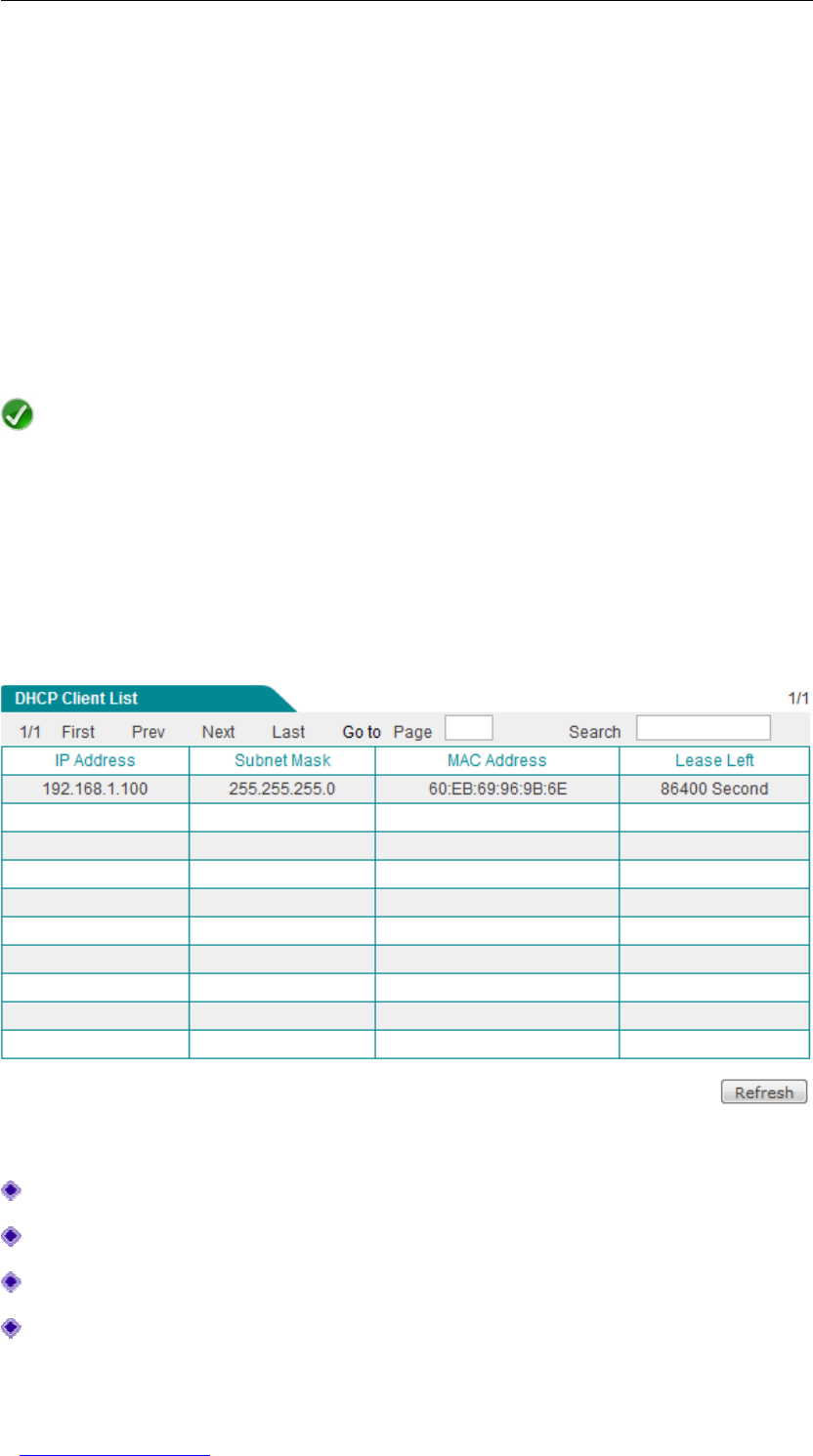The image size is (813, 1456).
Task: Click the IP Address column header
Action: coord(95,760)
